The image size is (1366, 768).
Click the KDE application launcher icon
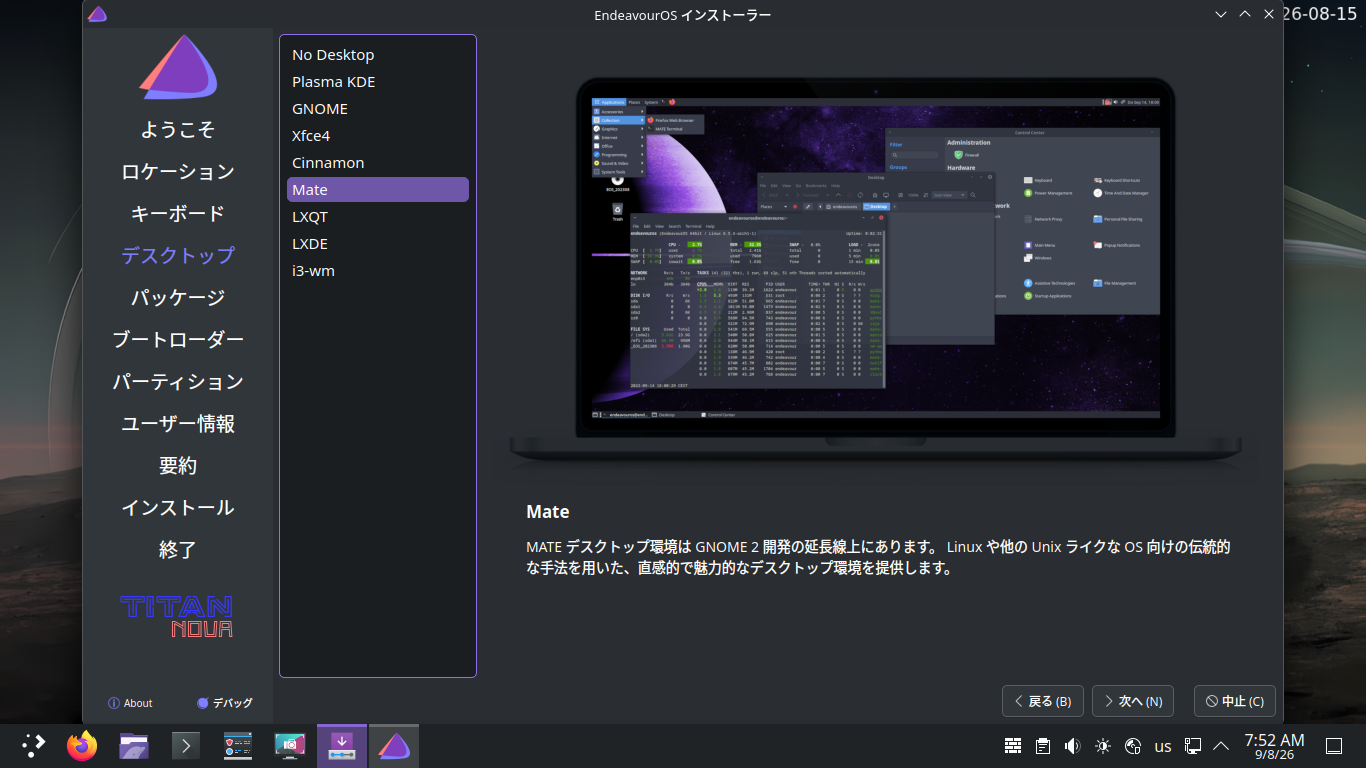33,746
